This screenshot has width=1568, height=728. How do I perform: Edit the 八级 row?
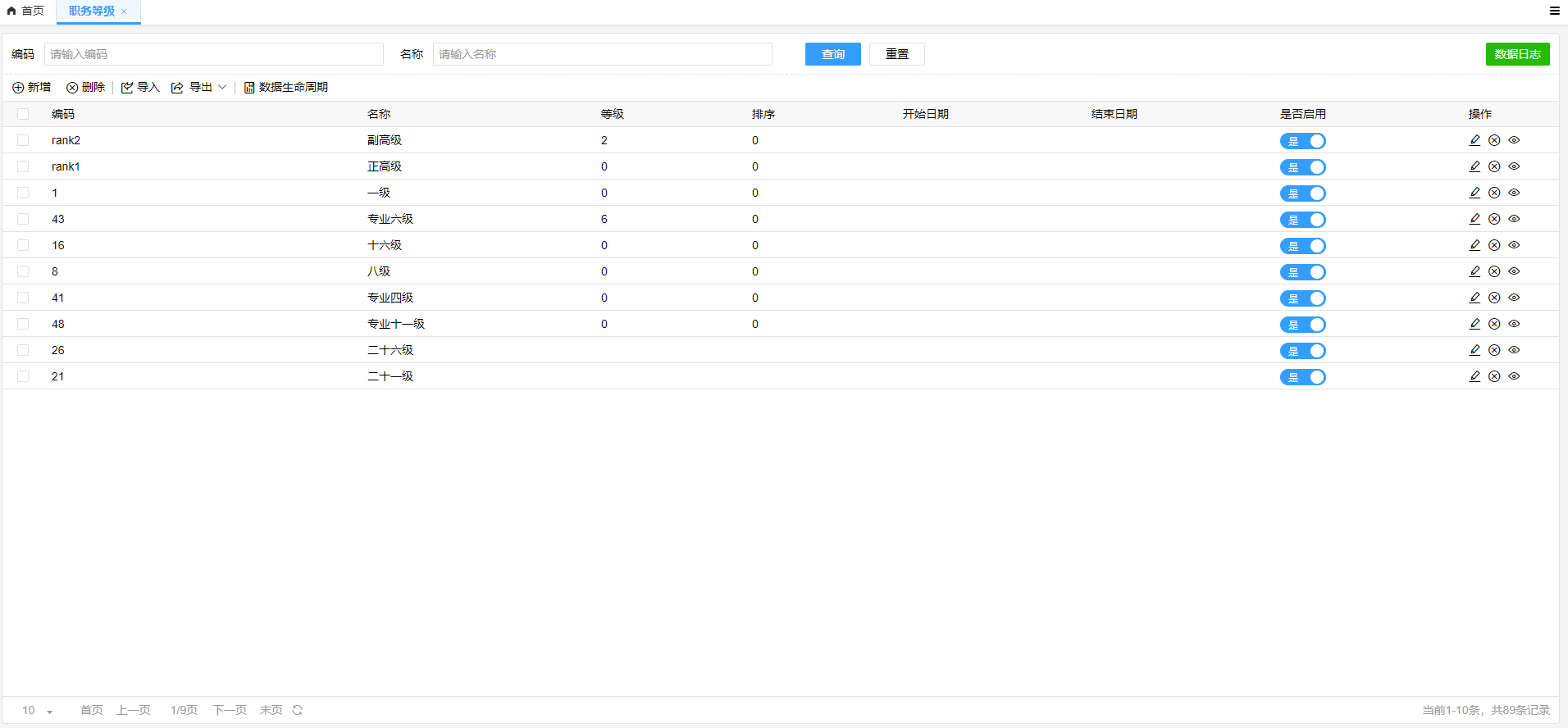tap(1475, 271)
